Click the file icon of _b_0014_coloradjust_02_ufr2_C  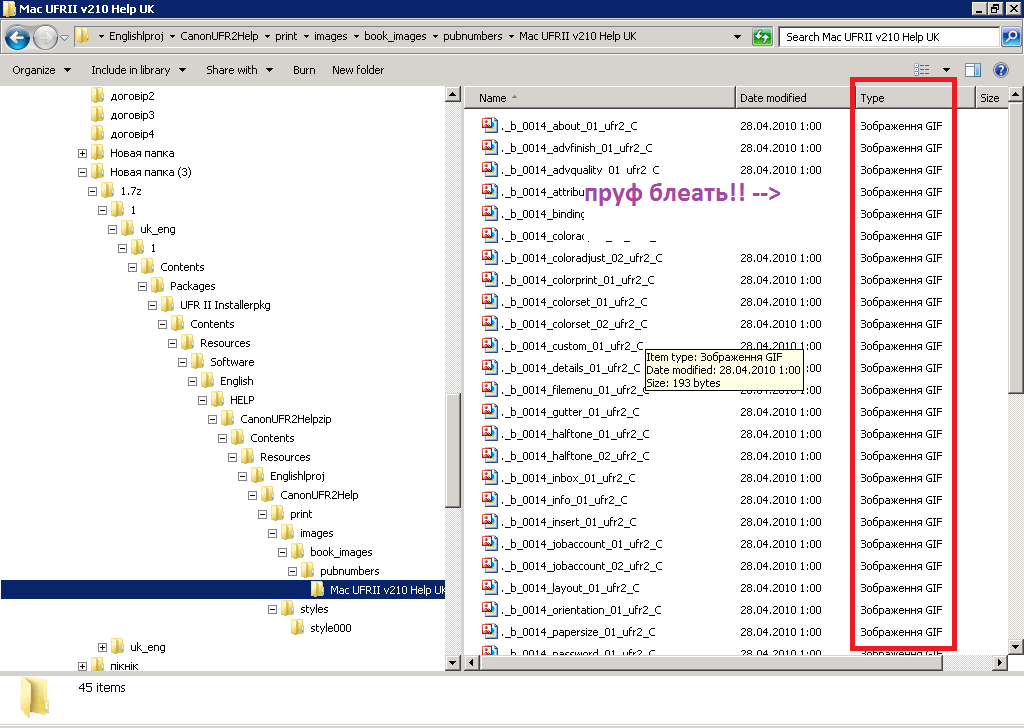click(x=489, y=257)
